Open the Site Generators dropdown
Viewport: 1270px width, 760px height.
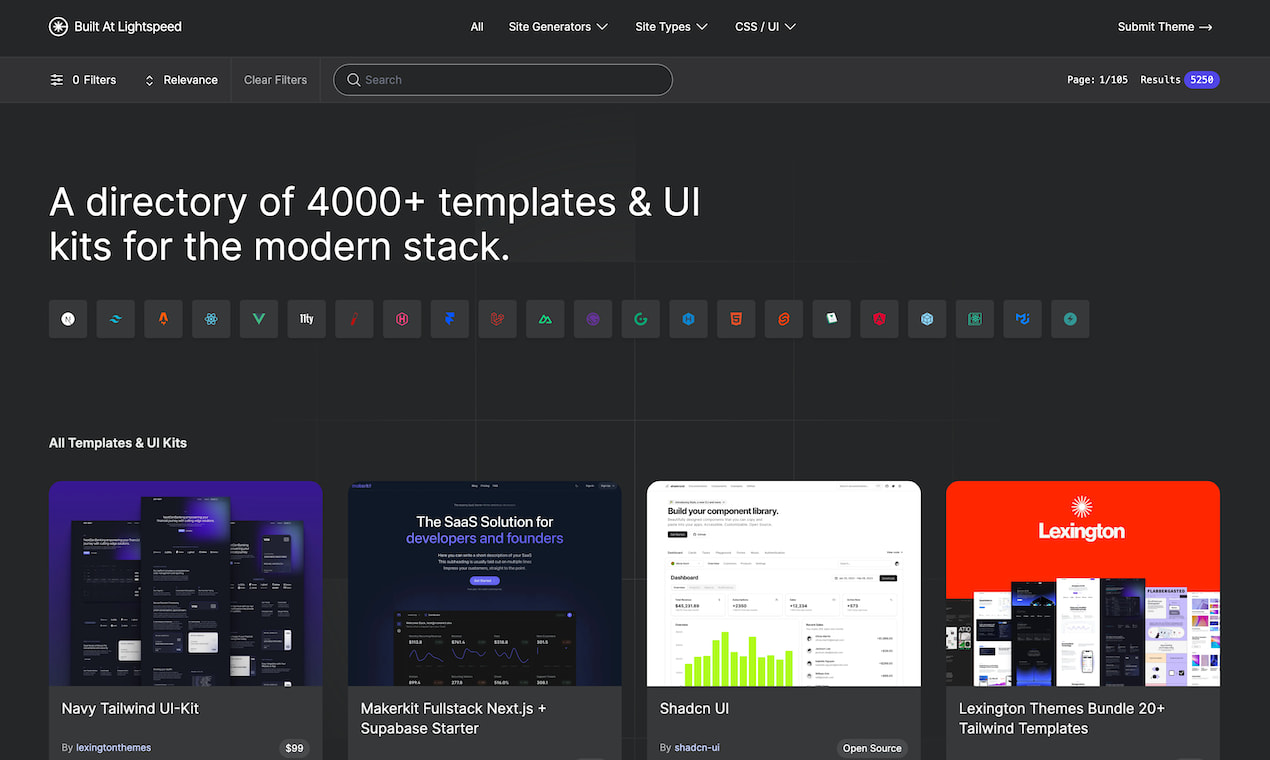click(x=558, y=27)
